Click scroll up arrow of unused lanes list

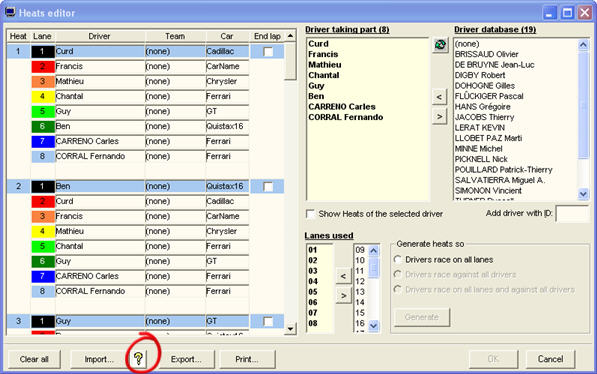[374, 251]
